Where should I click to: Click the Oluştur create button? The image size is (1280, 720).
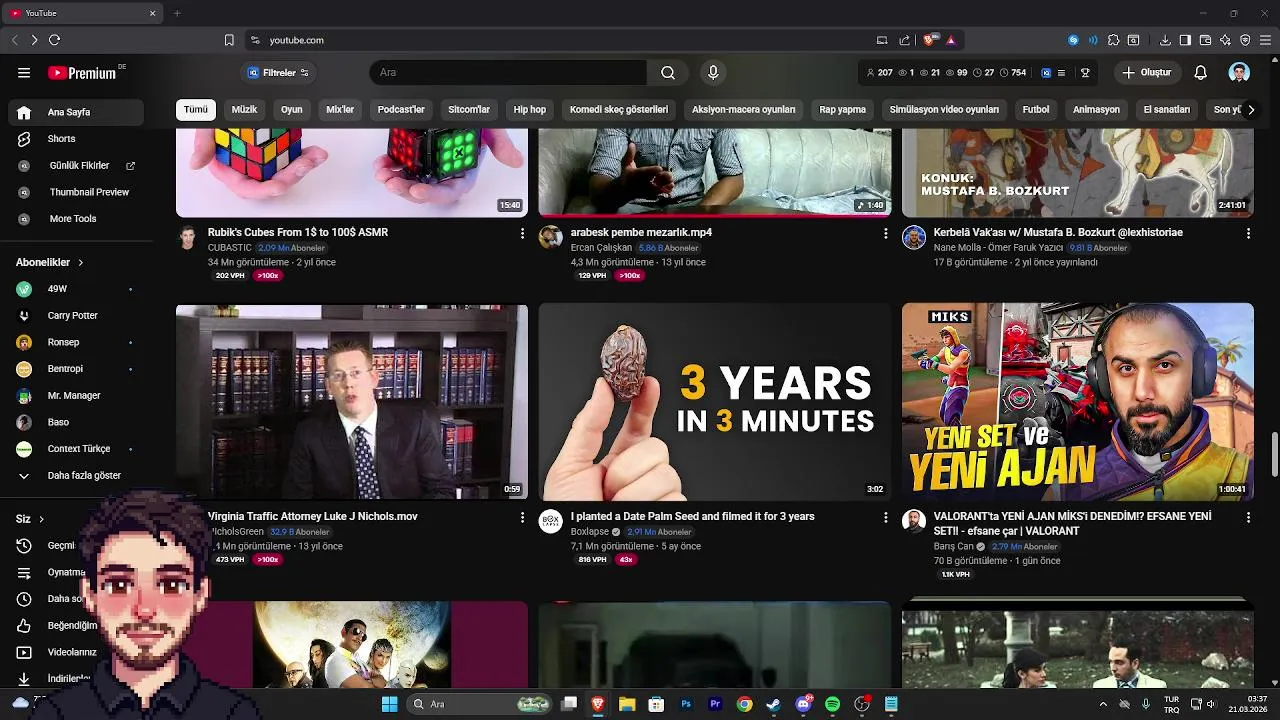1146,72
